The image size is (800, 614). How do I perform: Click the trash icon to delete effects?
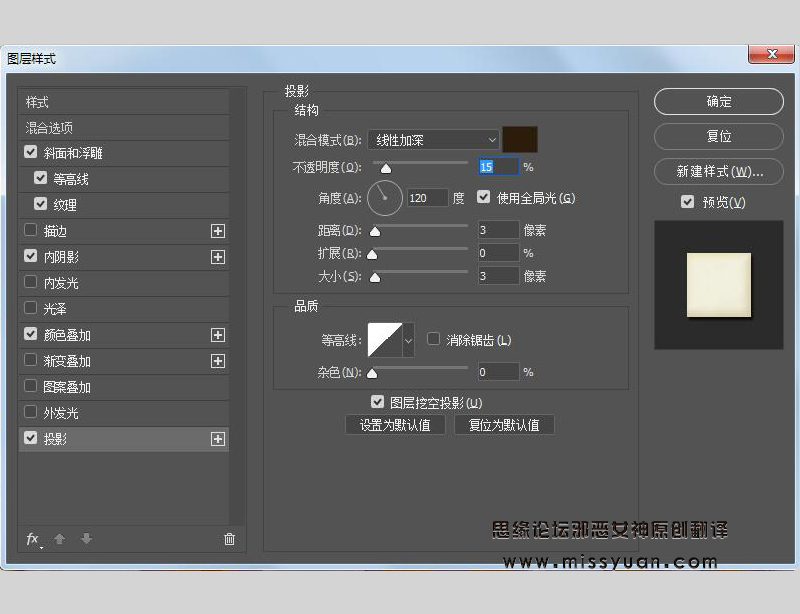click(229, 539)
